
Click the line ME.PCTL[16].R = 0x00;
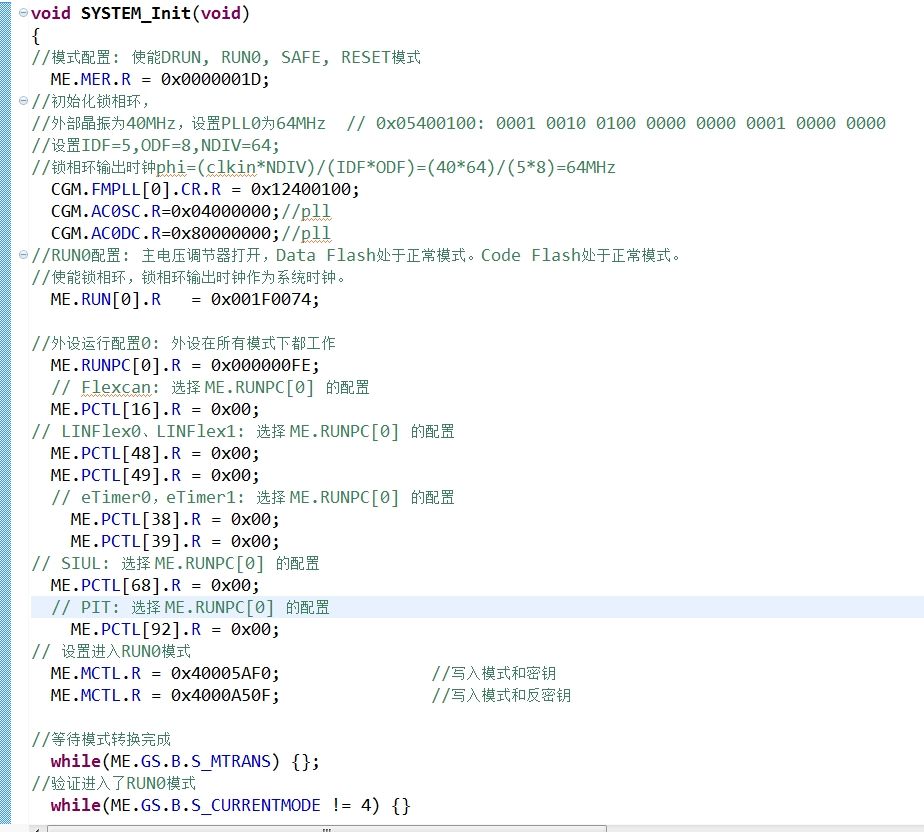154,409
